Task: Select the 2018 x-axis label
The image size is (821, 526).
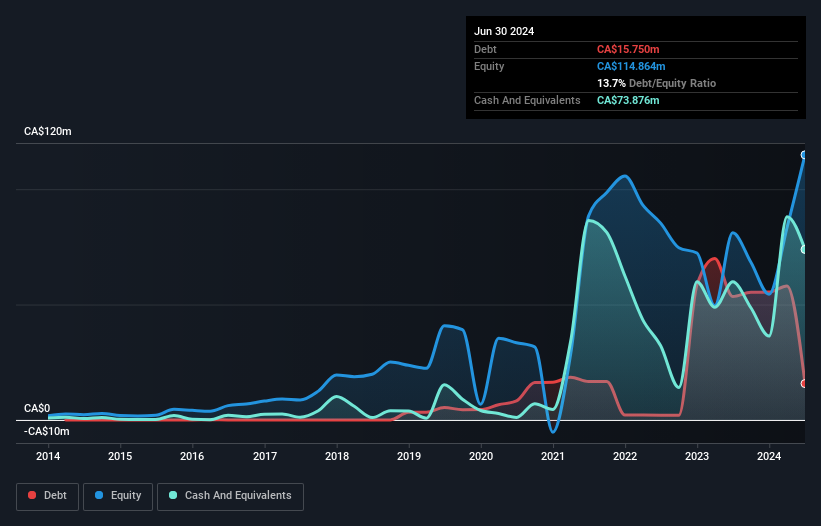Action: (x=337, y=456)
